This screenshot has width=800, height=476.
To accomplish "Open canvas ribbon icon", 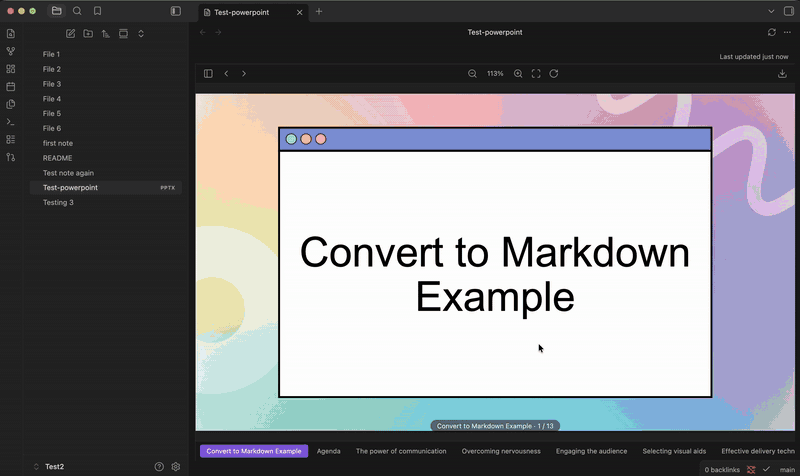I will coord(11,69).
